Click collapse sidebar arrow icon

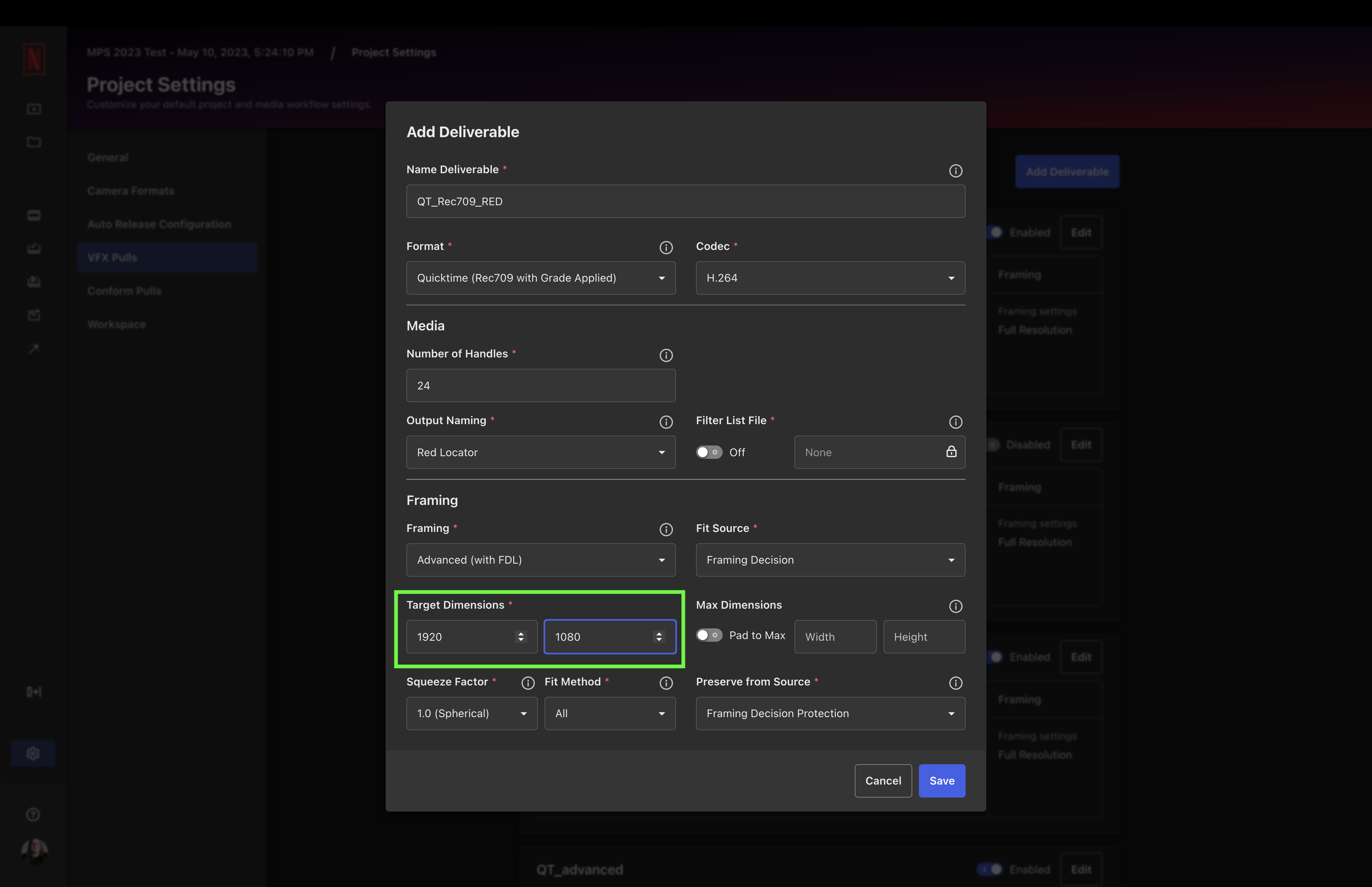[x=34, y=691]
